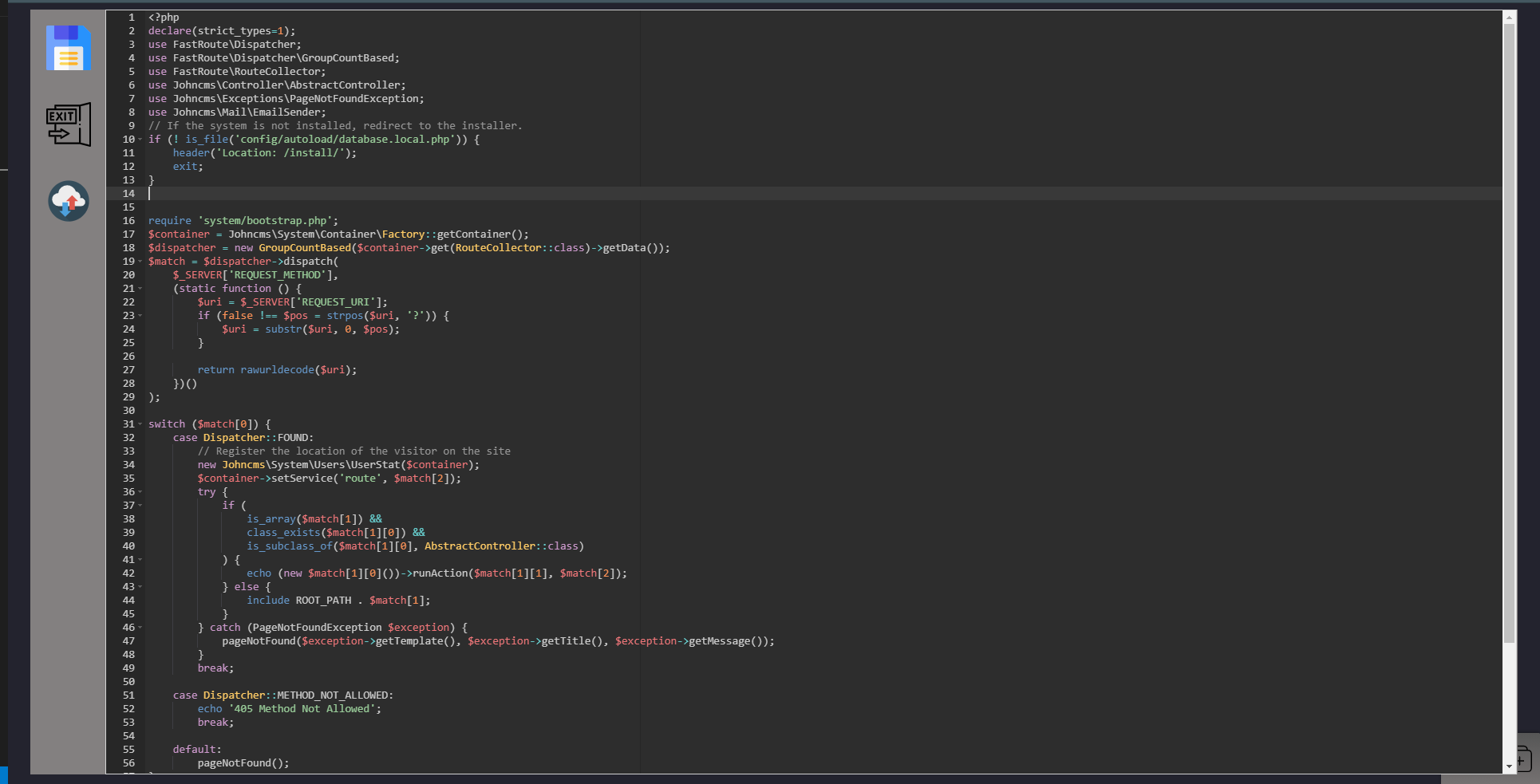Click 'UserStat($container);' on line 34

pos(416,465)
